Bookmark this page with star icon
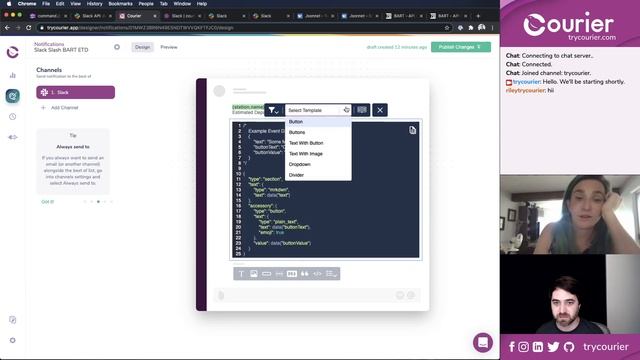 point(447,28)
